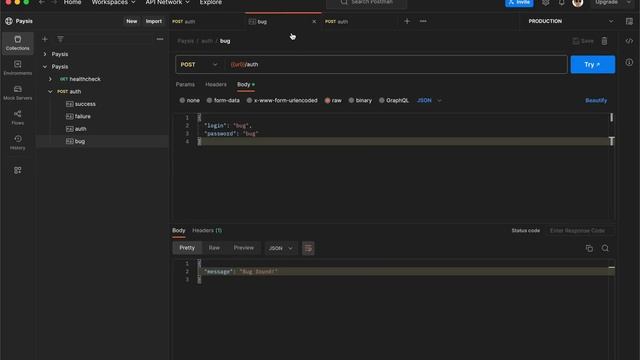Open the Flows sidebar panel
The height and width of the screenshot is (360, 640).
[18, 118]
